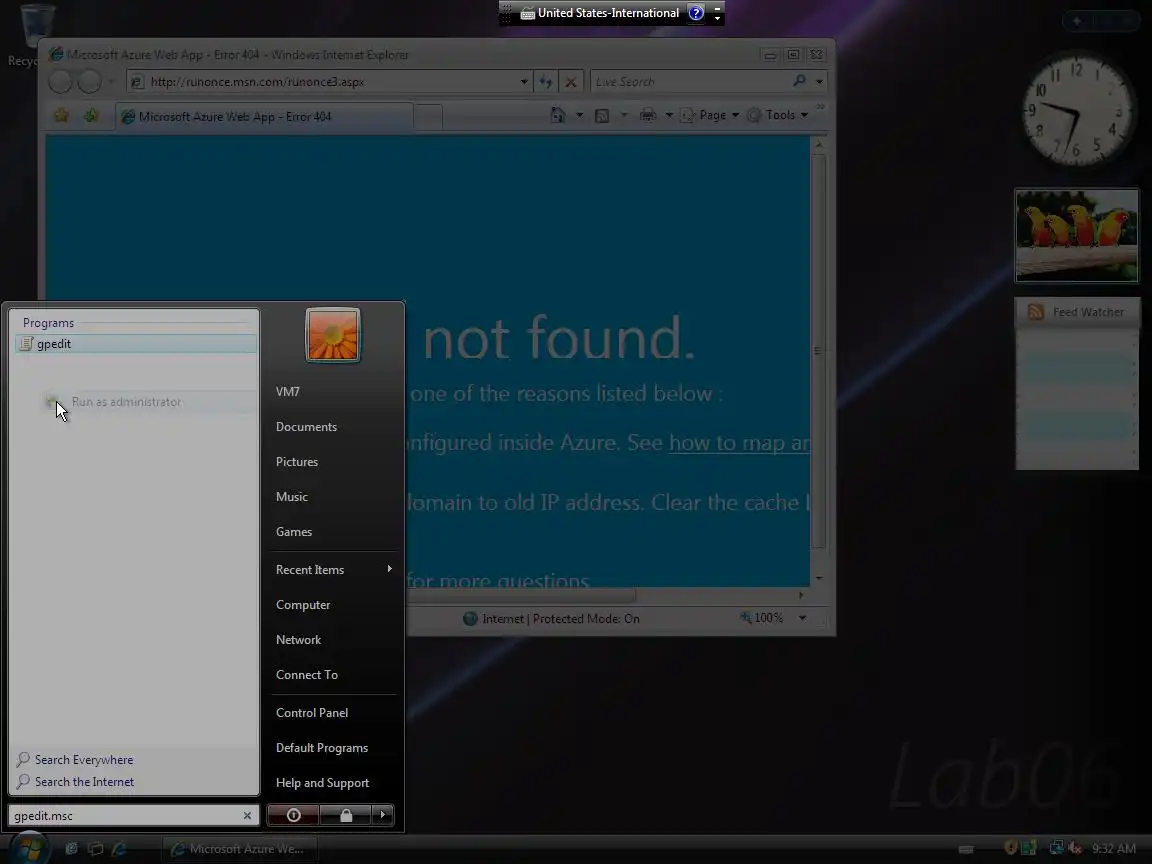Click the Favorites Center star icon
The height and width of the screenshot is (864, 1152).
pos(61,115)
